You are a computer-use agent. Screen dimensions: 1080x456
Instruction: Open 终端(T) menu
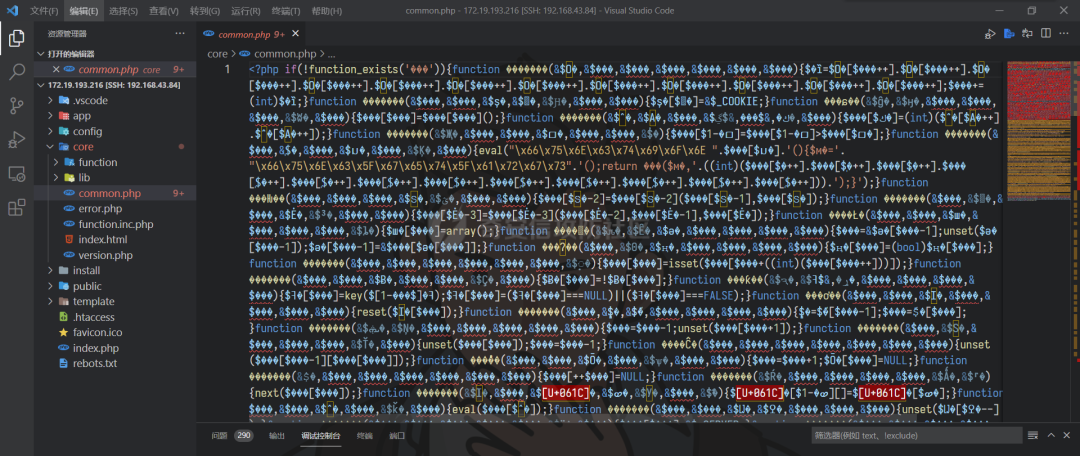tap(286, 11)
